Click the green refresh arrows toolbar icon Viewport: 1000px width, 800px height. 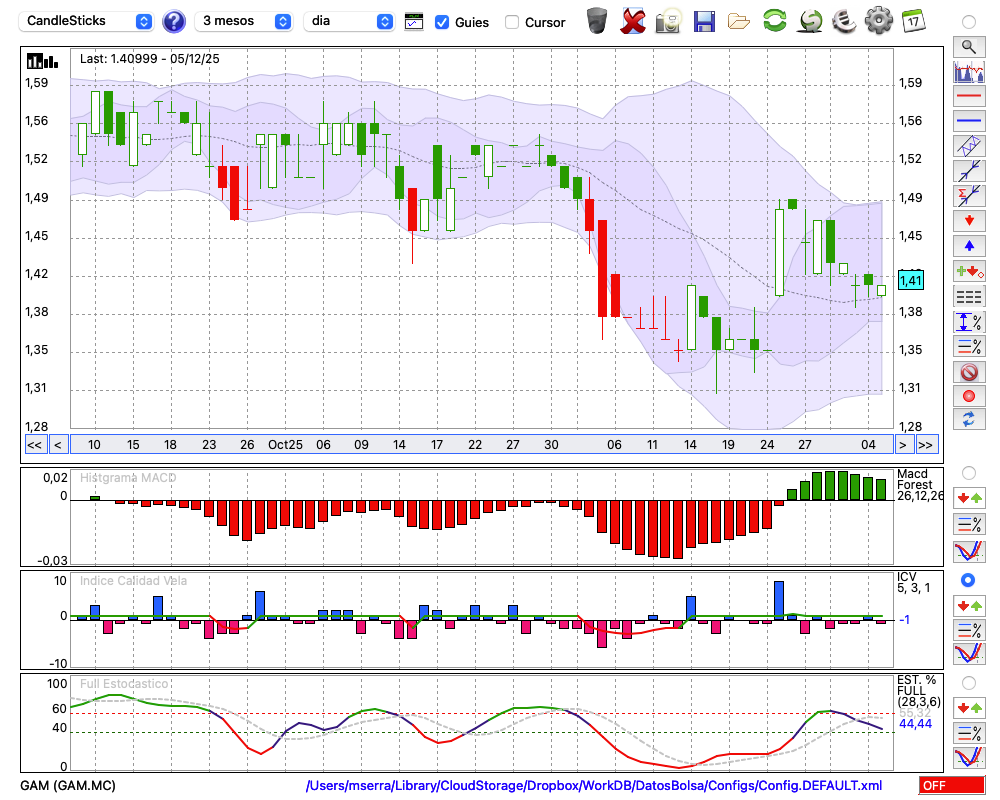[774, 20]
